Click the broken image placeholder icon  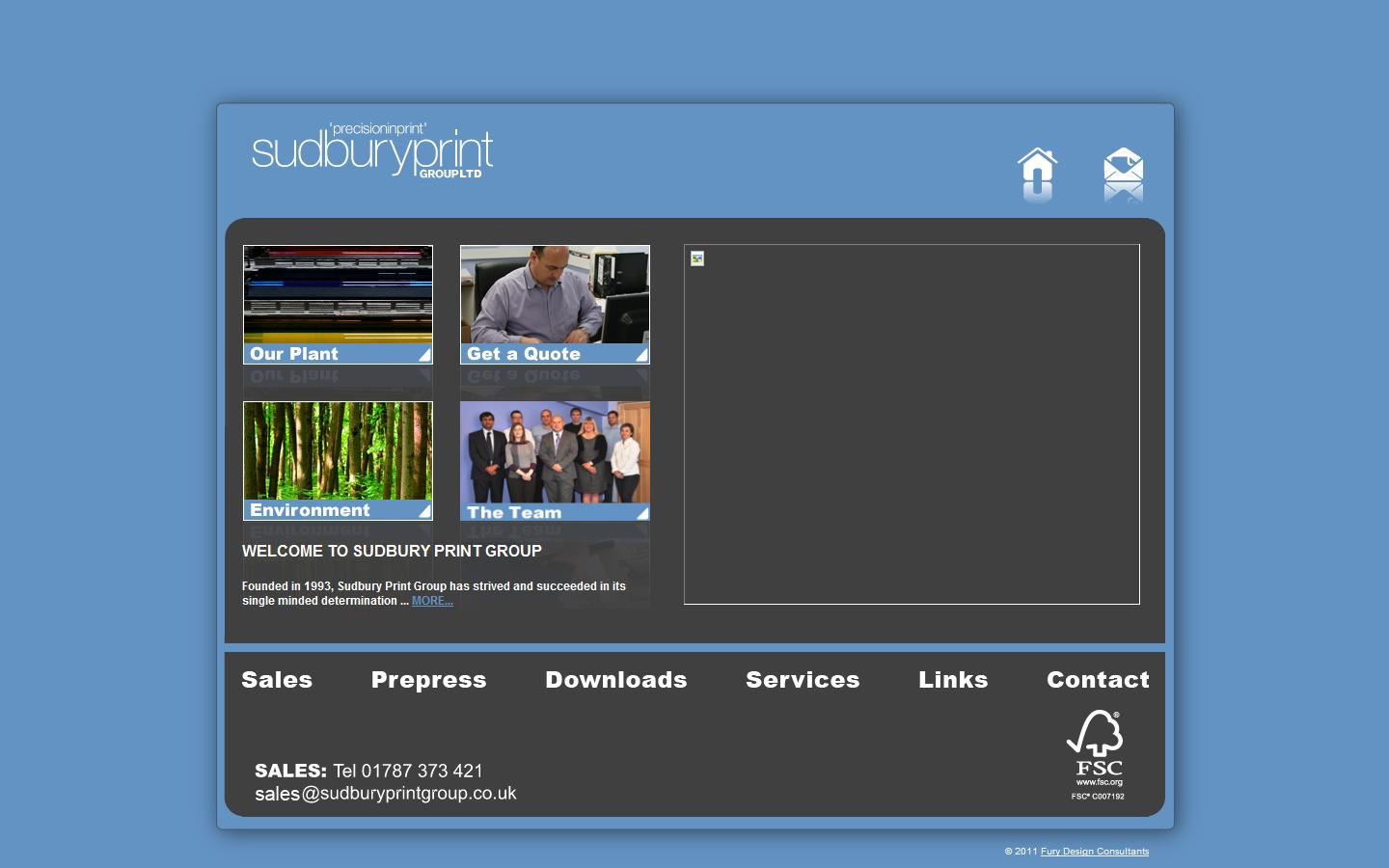coord(695,258)
